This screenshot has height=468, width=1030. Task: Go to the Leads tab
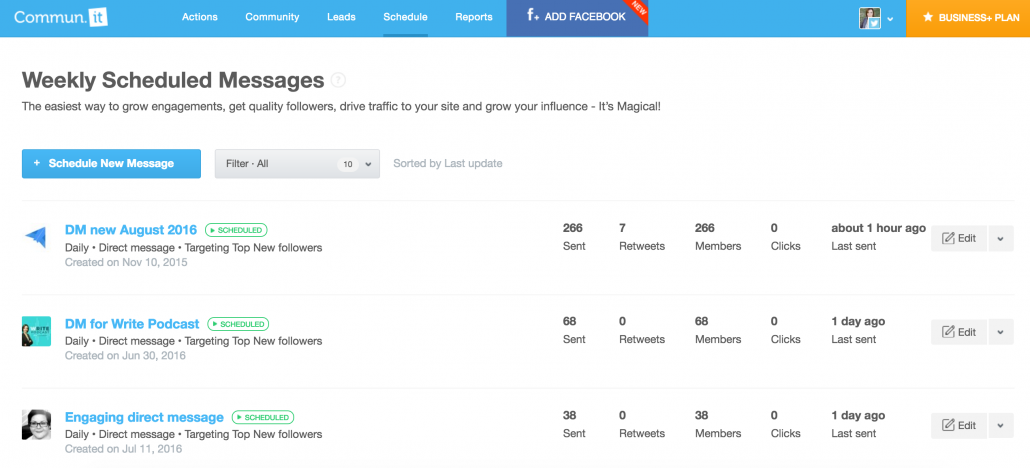point(341,18)
